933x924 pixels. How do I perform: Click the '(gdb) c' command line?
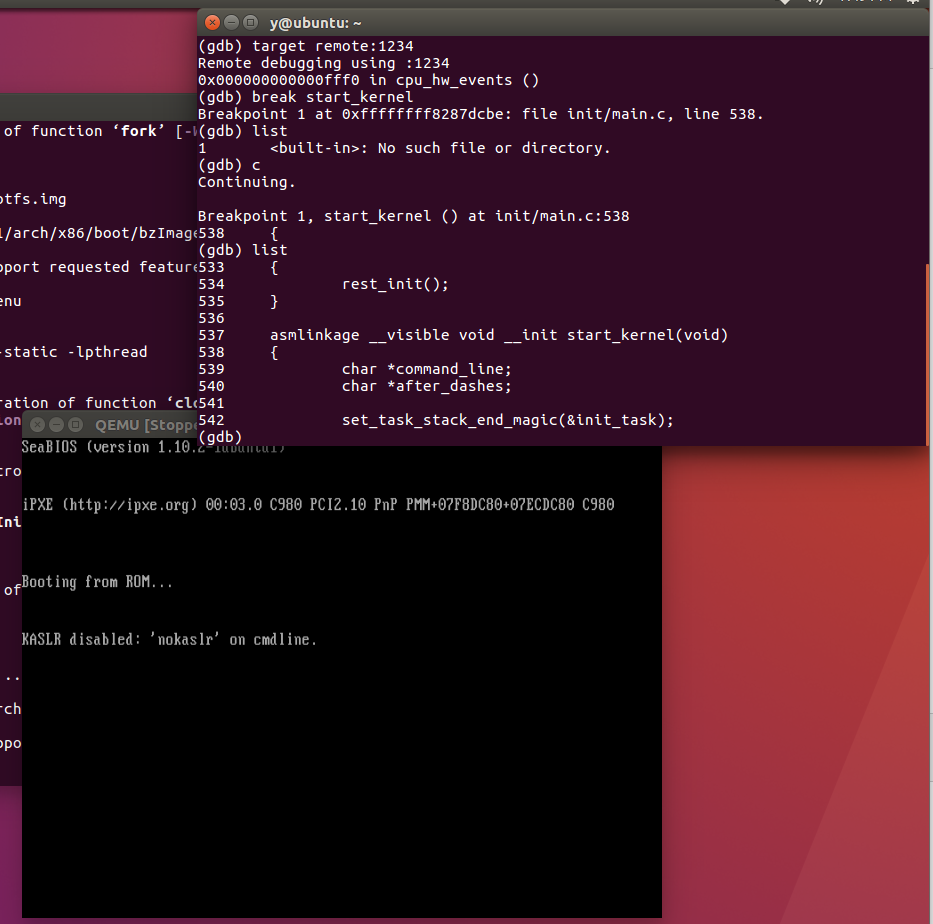229,165
